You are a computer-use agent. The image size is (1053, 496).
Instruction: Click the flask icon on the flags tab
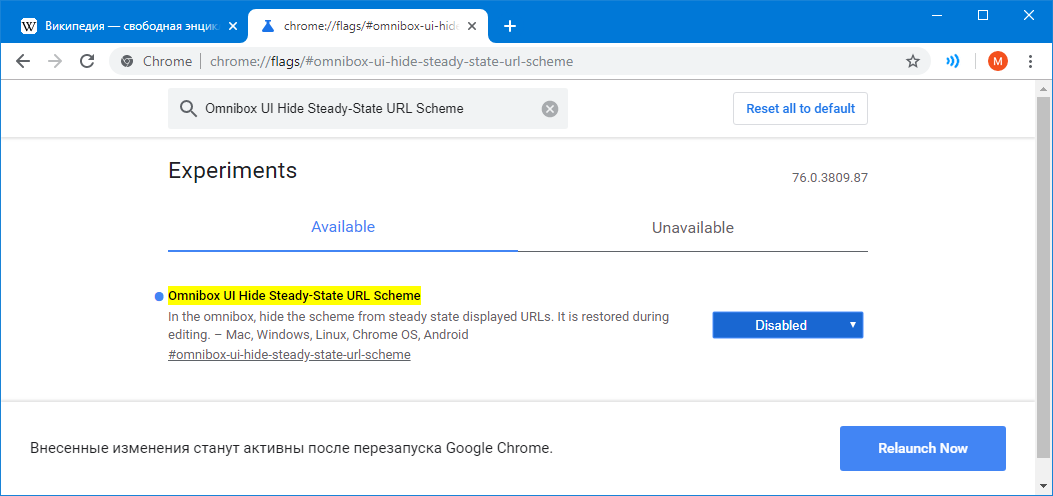[x=268, y=26]
